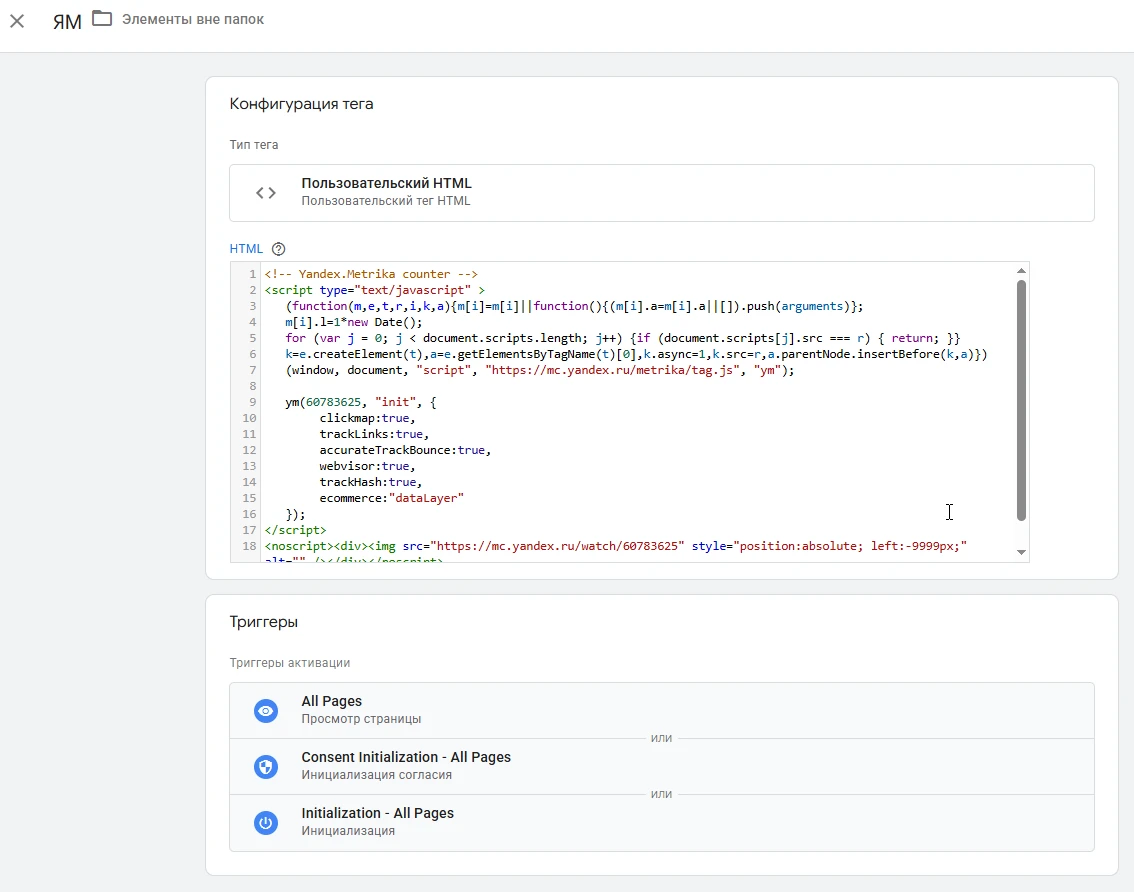
Task: Click the accurateTrackBounce:true code line
Action: tap(405, 450)
